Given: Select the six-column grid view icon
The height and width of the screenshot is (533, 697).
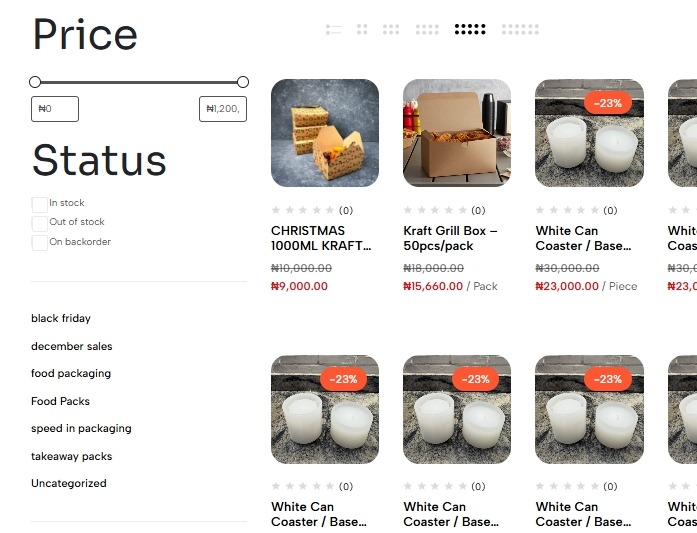Looking at the screenshot, I should click(x=520, y=30).
